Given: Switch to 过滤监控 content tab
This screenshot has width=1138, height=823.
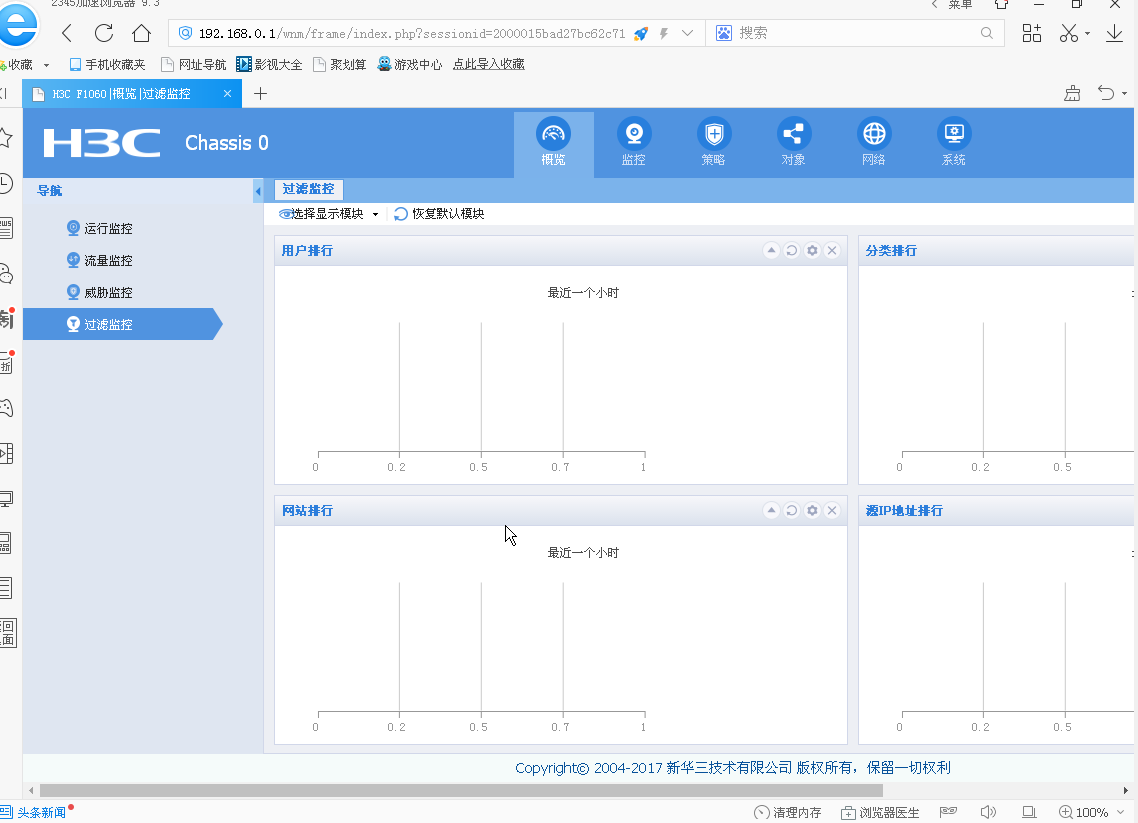Looking at the screenshot, I should point(308,189).
